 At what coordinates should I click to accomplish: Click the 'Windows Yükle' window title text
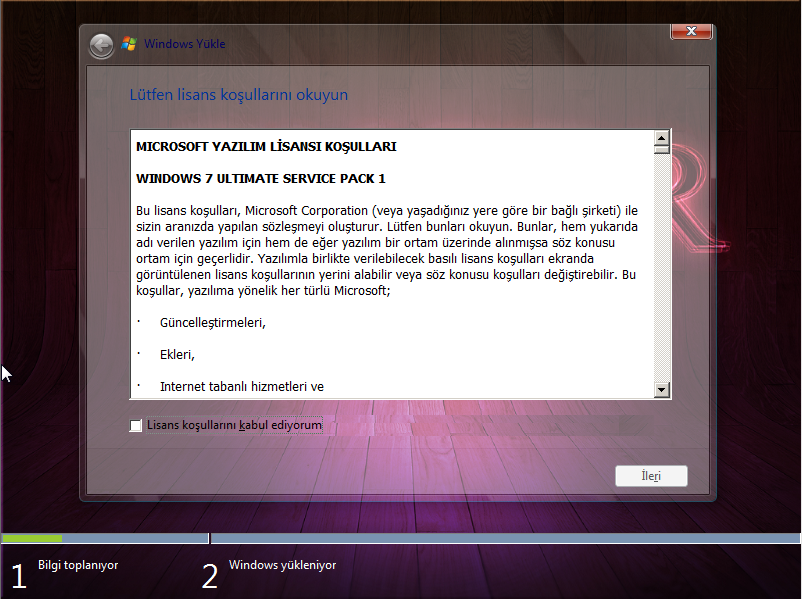point(185,44)
